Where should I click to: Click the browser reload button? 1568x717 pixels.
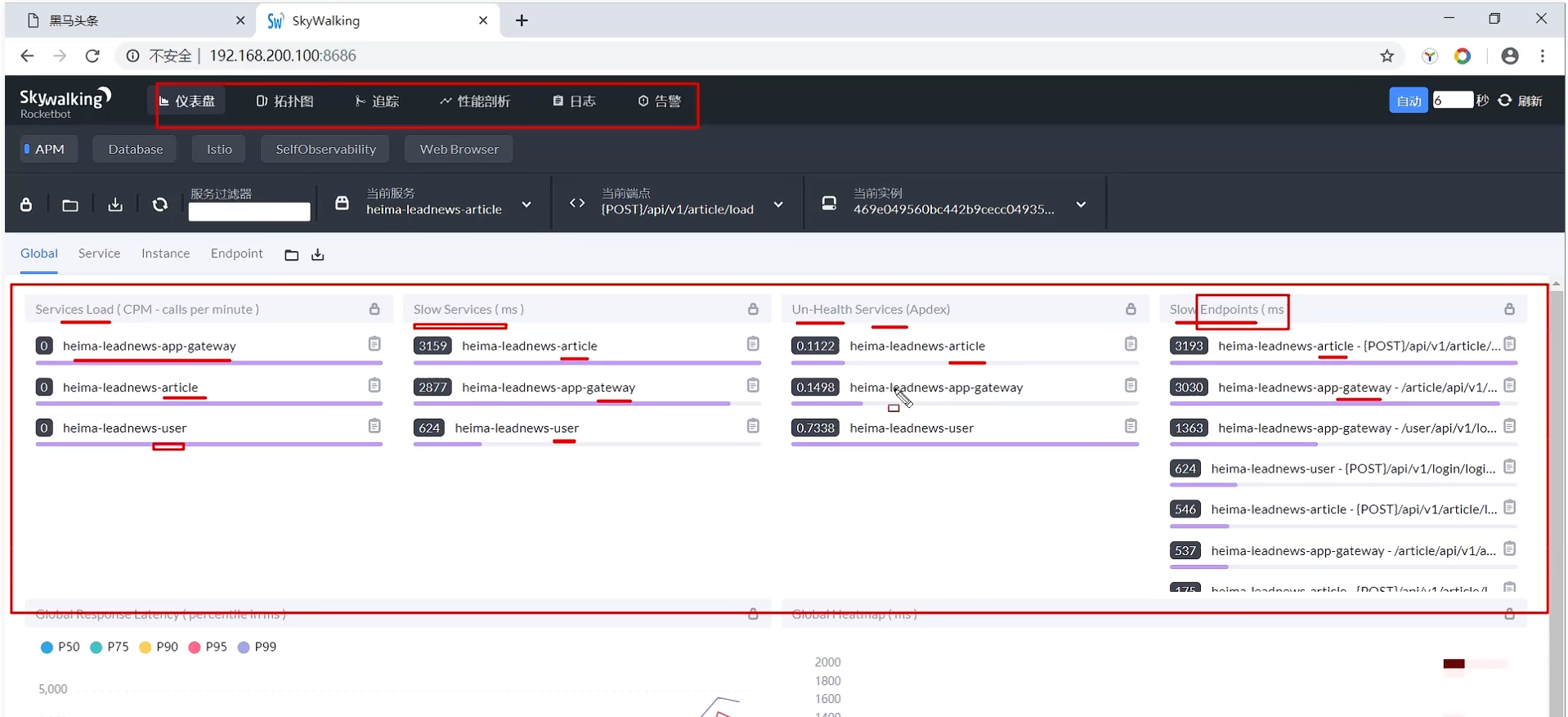click(92, 56)
